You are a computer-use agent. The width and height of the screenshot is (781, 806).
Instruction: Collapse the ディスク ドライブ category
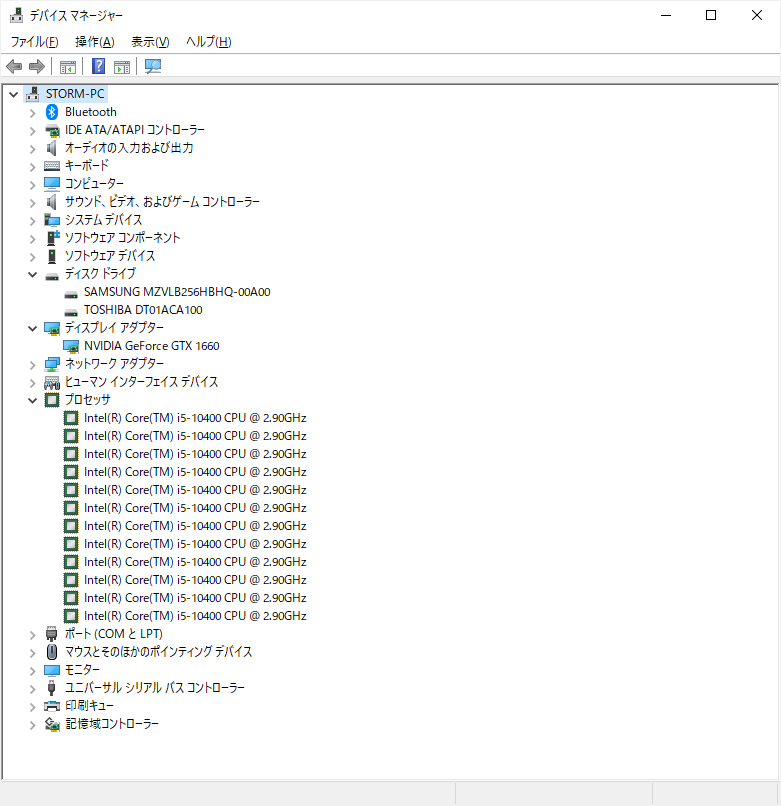click(32, 274)
